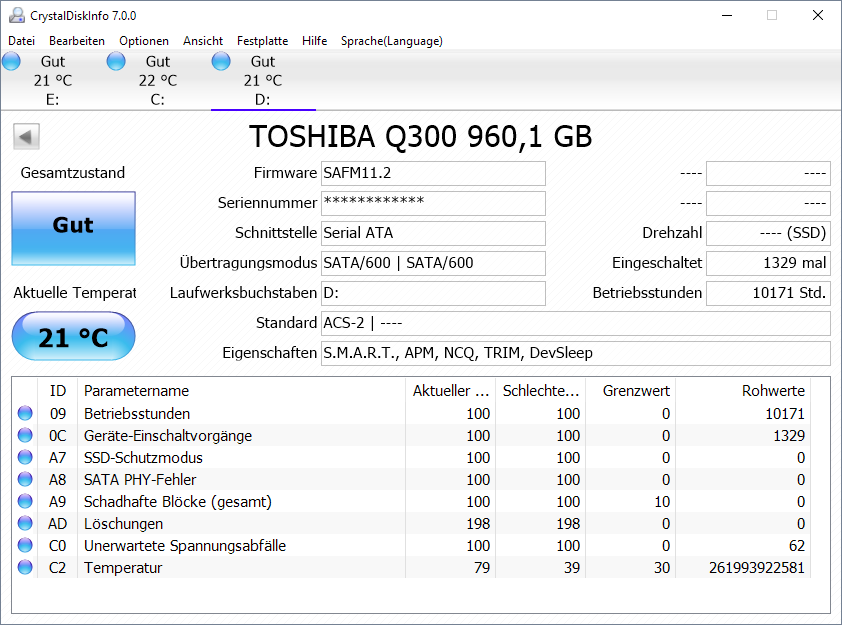842x625 pixels.
Task: Click status orb of Betriebsstunden row
Action: 25,413
